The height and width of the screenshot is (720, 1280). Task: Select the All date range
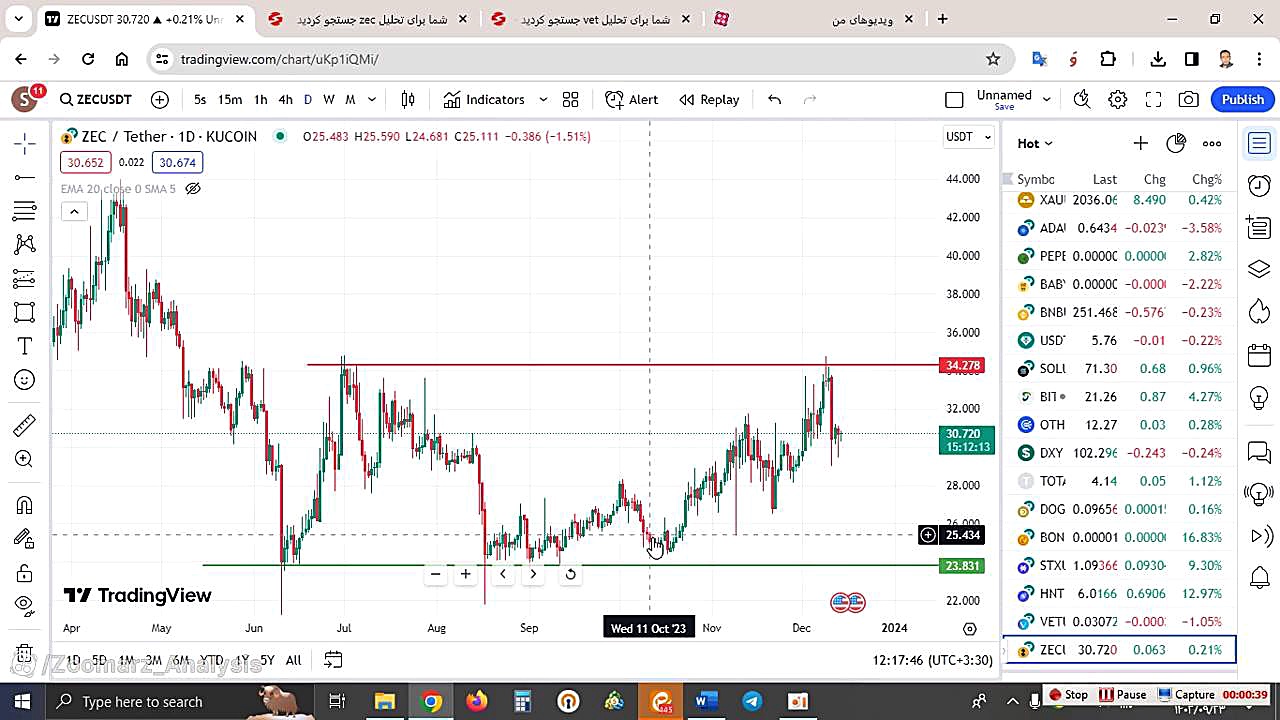[293, 660]
